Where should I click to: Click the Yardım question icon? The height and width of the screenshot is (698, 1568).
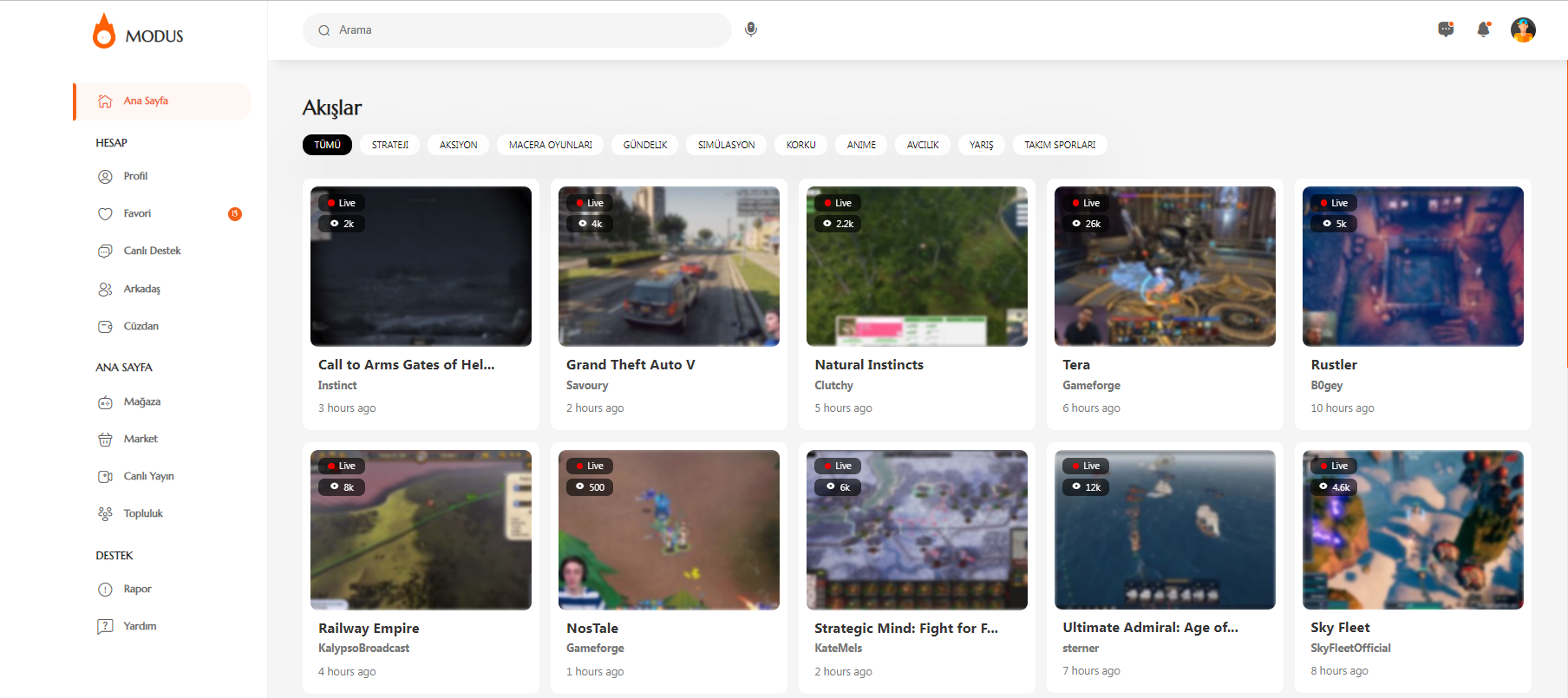coord(105,627)
